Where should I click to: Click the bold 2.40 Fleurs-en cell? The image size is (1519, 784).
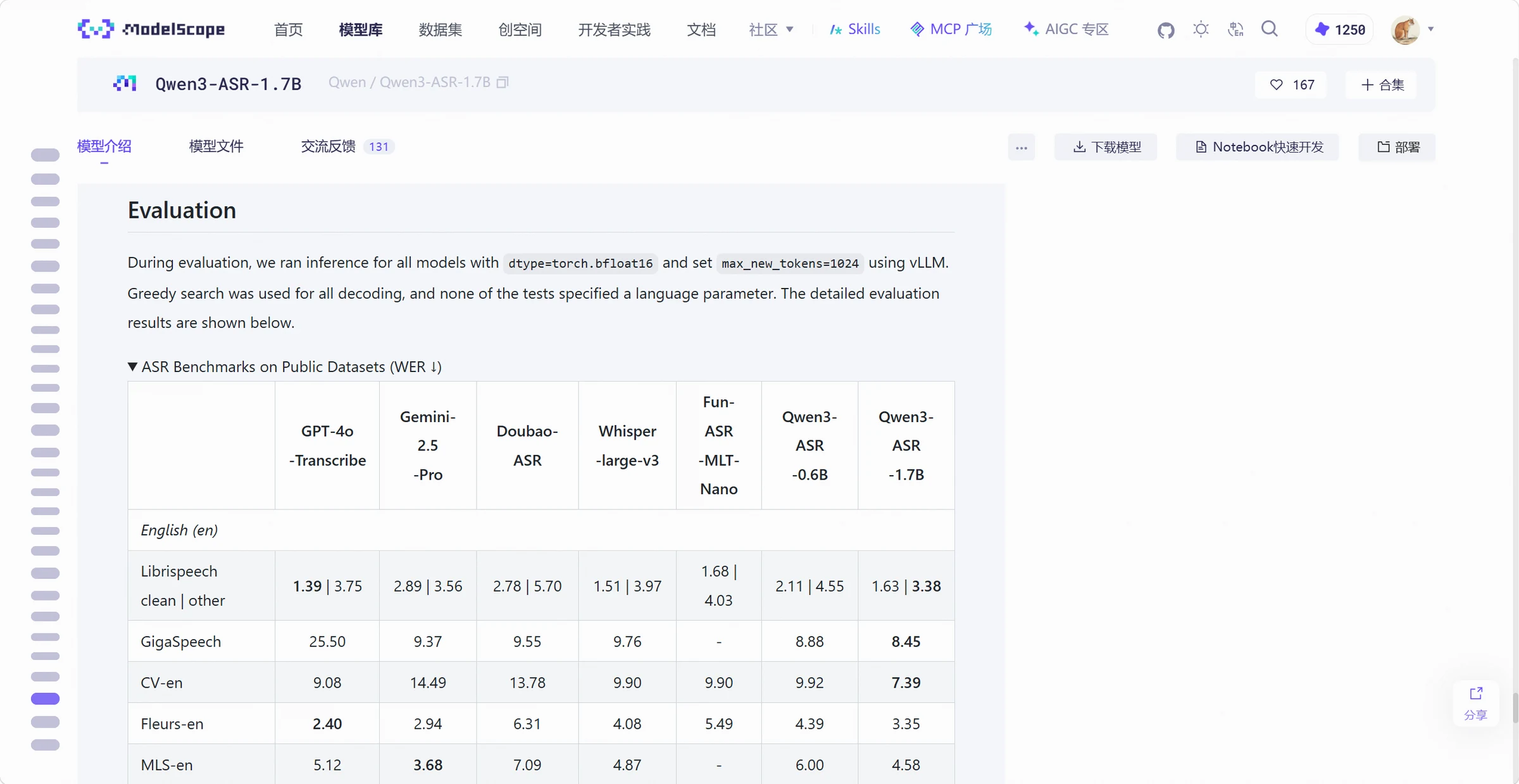(x=327, y=724)
